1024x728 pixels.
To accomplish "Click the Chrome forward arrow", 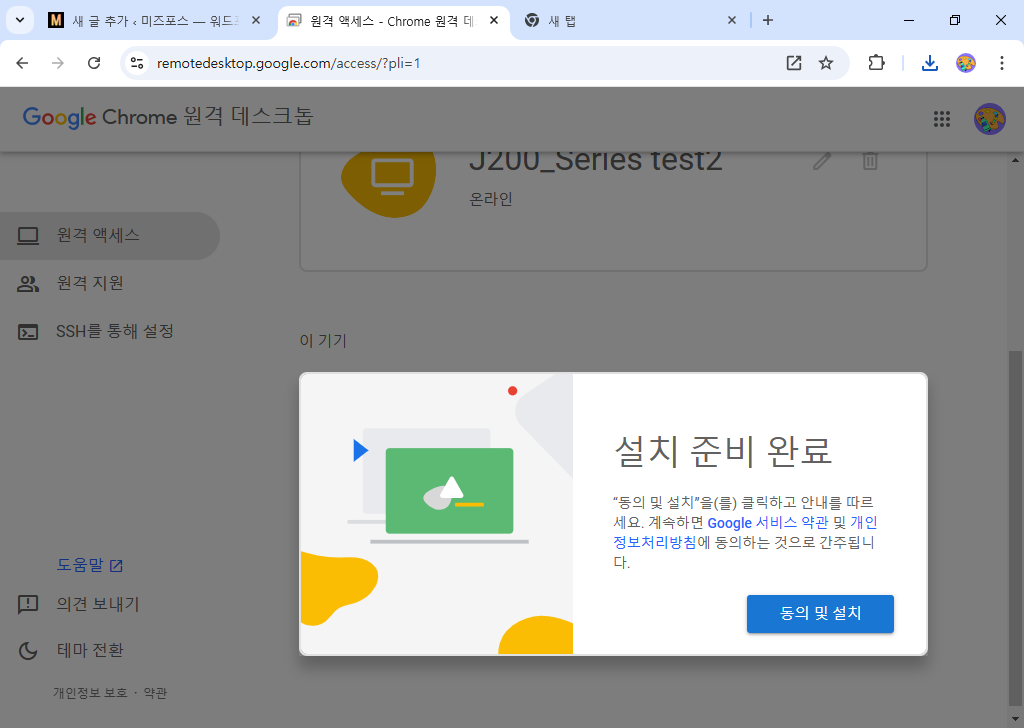I will (58, 63).
